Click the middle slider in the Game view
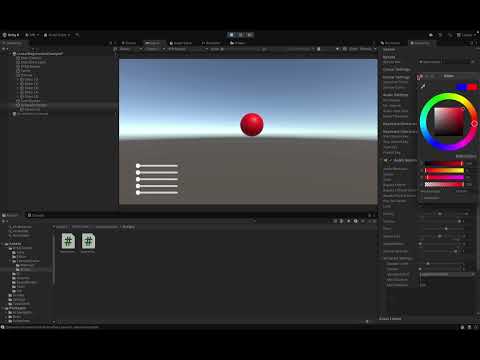This screenshot has width=480, height=360. click(x=157, y=179)
